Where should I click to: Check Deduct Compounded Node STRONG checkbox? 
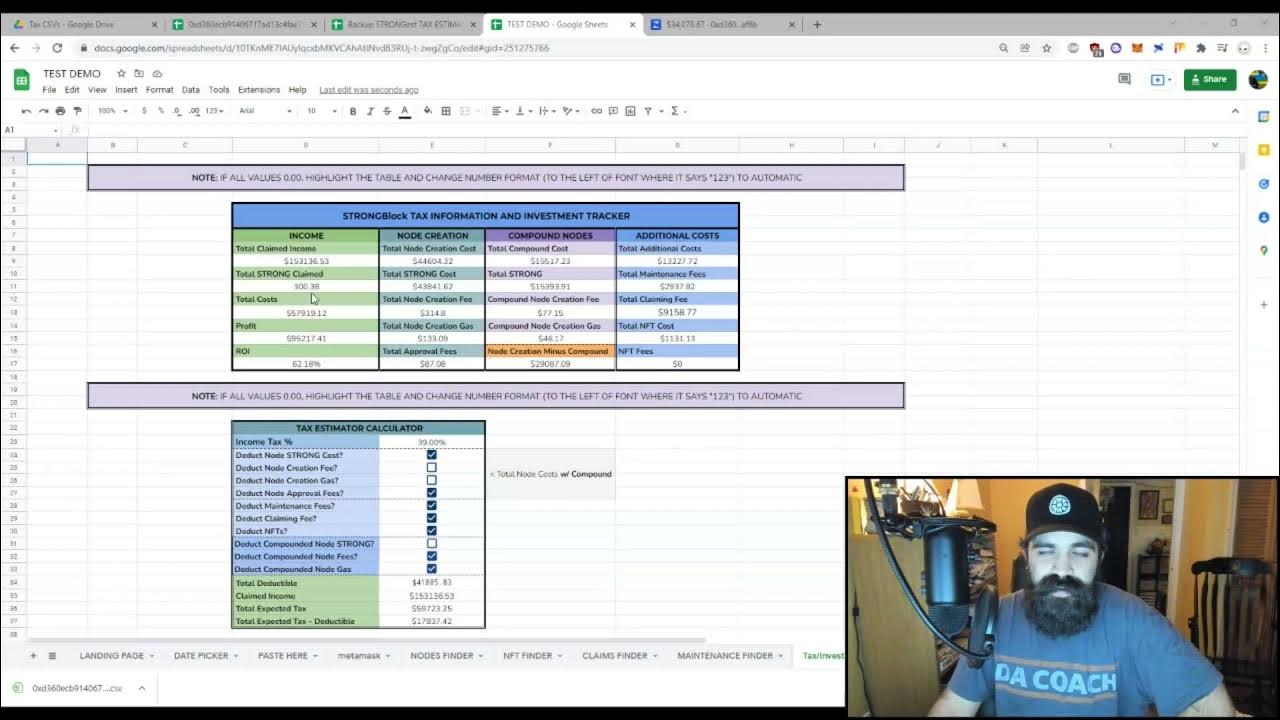[432, 544]
